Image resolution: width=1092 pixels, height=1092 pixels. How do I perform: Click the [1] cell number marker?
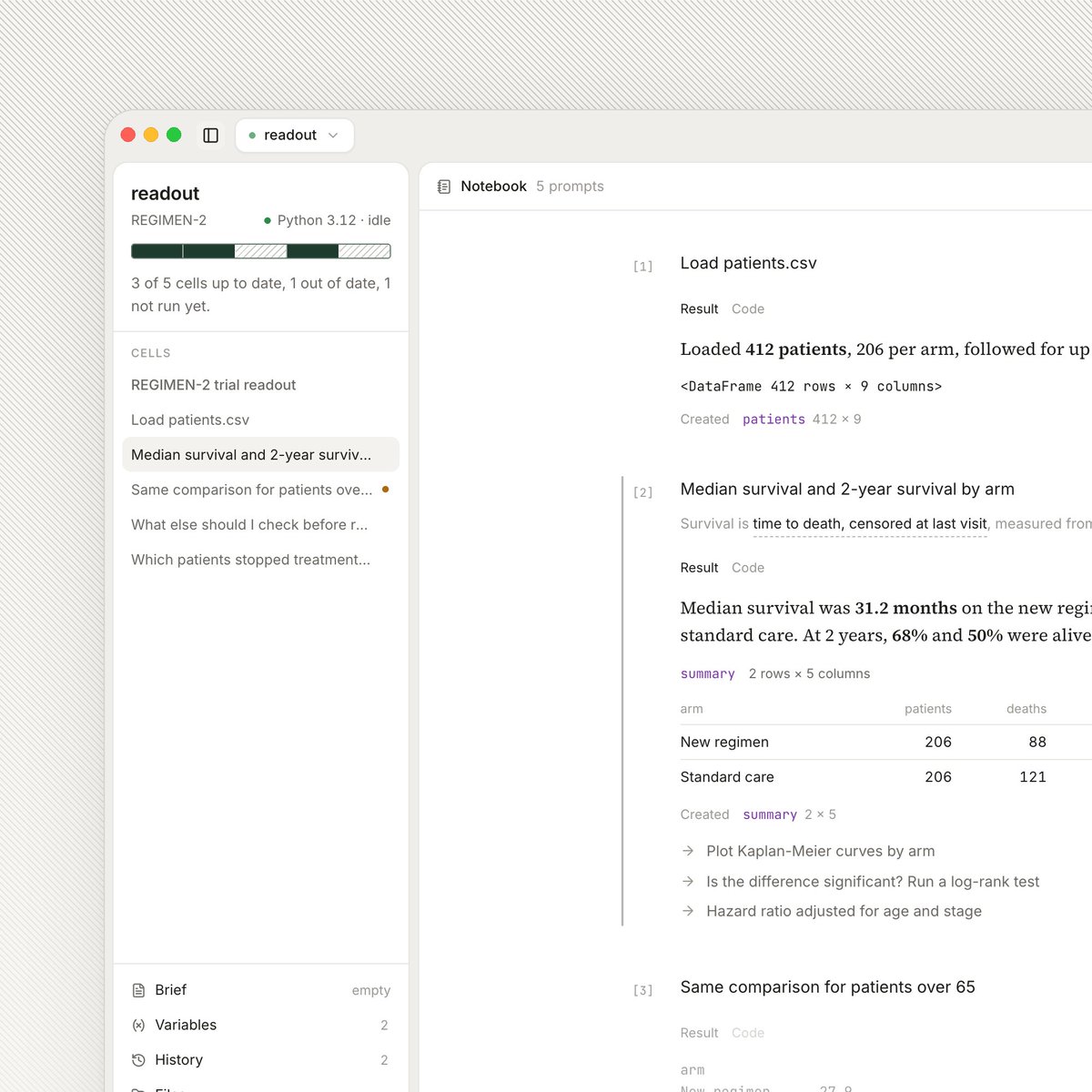click(x=642, y=267)
